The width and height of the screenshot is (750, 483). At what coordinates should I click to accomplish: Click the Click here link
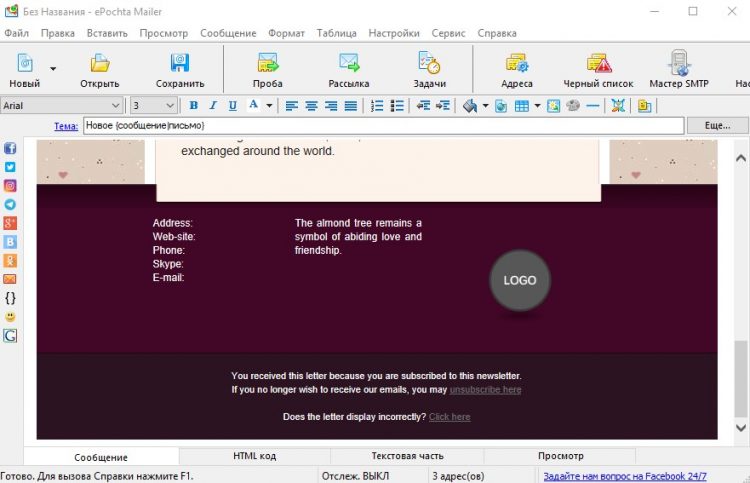(x=450, y=417)
